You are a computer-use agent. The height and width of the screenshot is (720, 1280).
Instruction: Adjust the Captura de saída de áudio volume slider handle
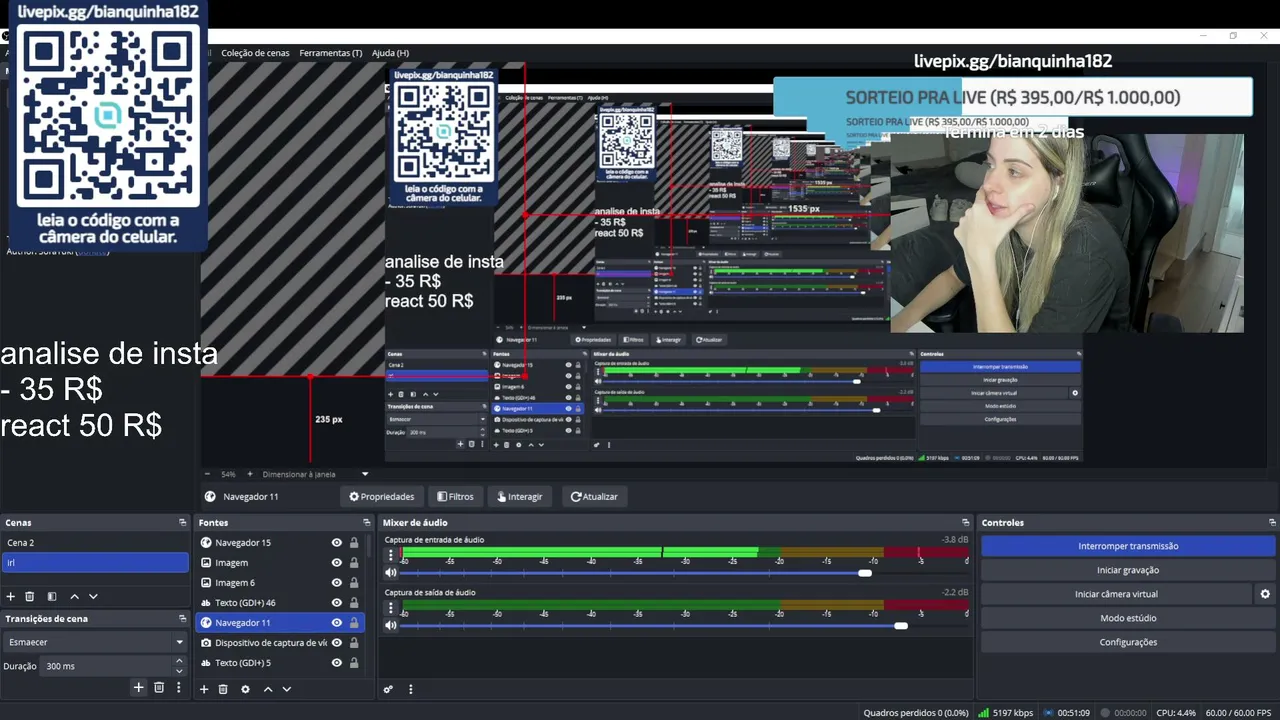[901, 625]
